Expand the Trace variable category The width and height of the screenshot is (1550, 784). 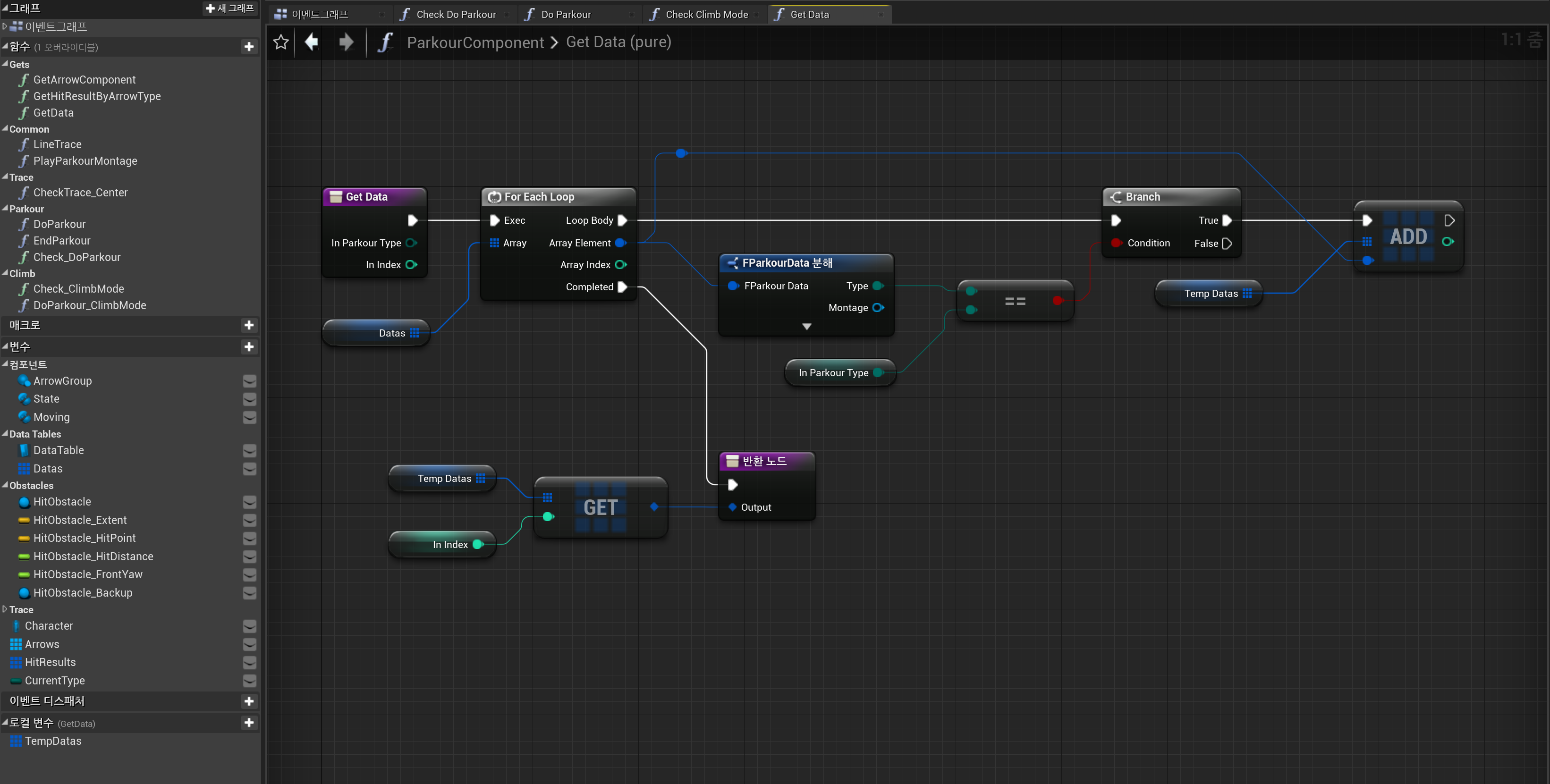tap(5, 609)
